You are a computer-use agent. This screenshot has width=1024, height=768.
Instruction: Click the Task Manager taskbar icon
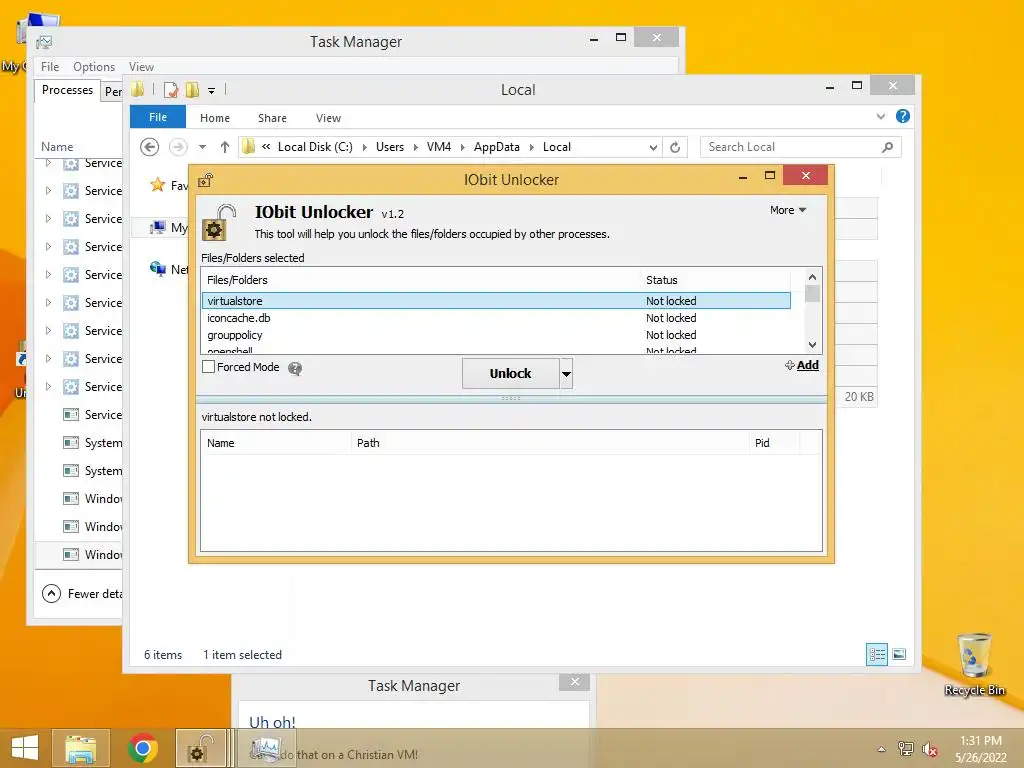(x=266, y=748)
